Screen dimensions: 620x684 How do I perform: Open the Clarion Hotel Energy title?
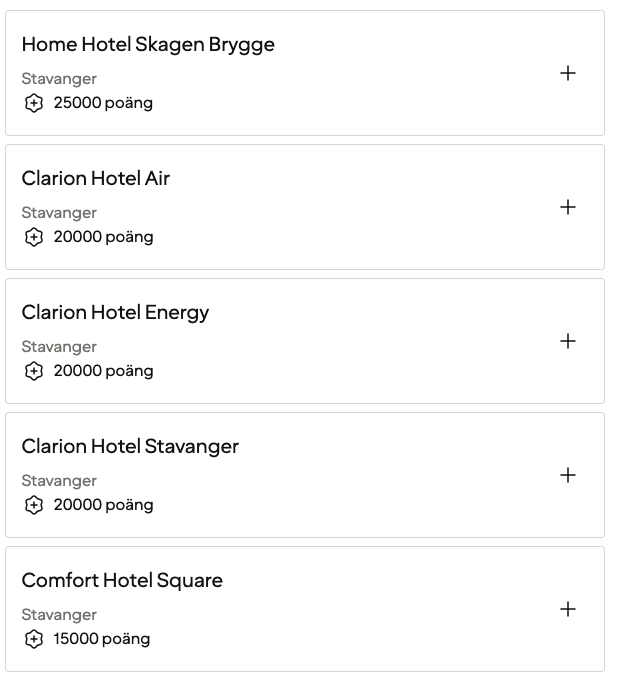pos(115,313)
